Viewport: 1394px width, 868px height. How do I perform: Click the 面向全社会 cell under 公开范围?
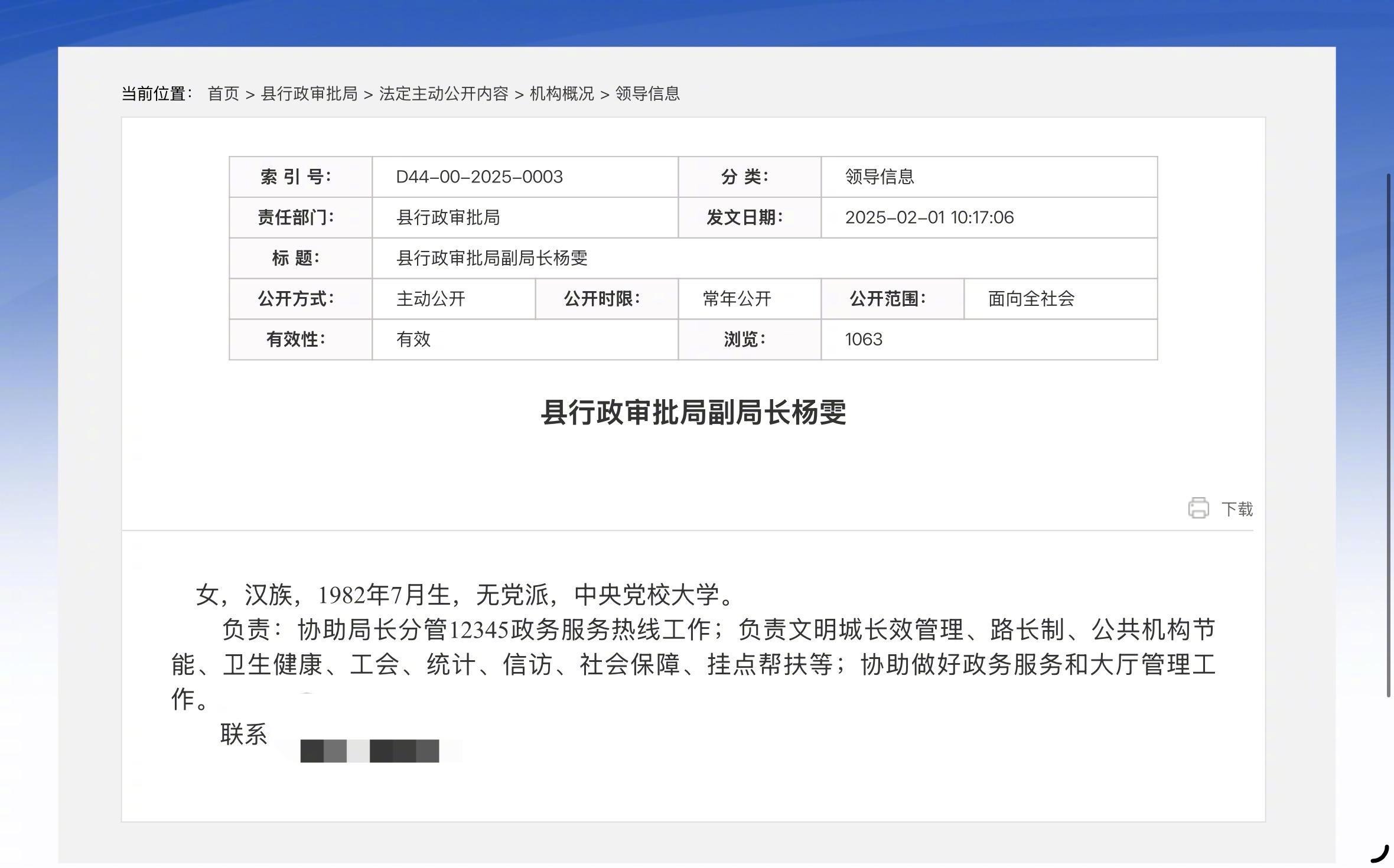[x=1031, y=299]
